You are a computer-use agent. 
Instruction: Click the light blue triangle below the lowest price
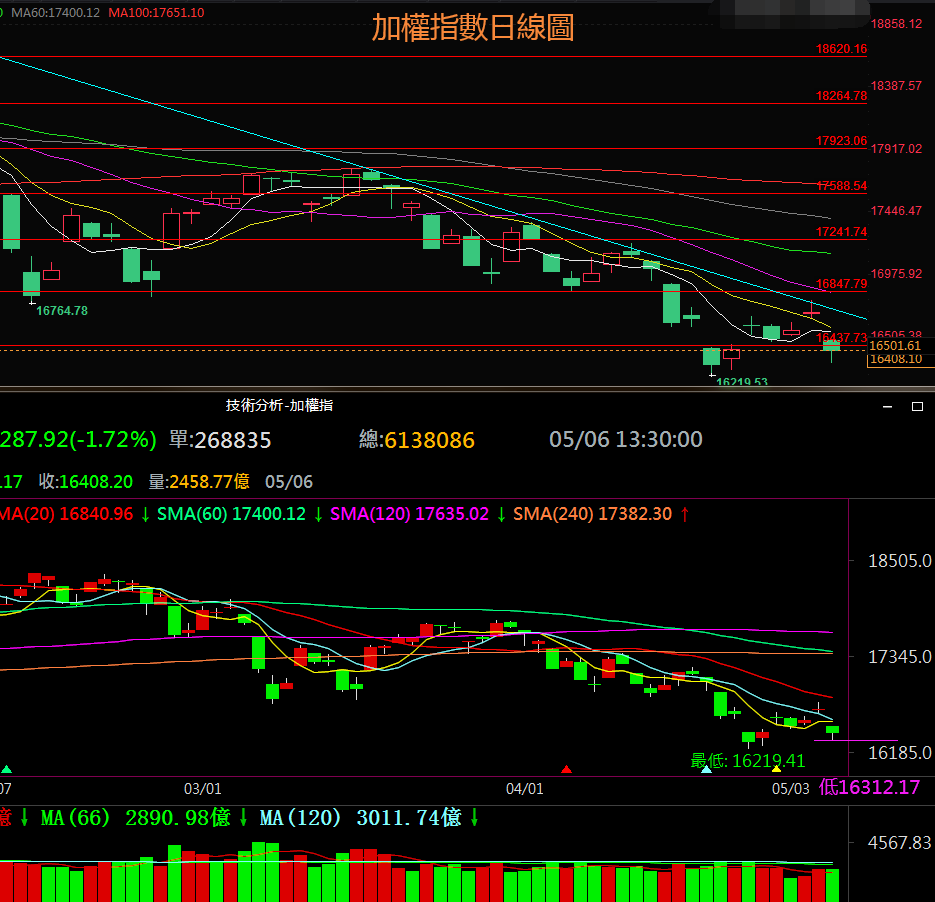click(x=707, y=769)
